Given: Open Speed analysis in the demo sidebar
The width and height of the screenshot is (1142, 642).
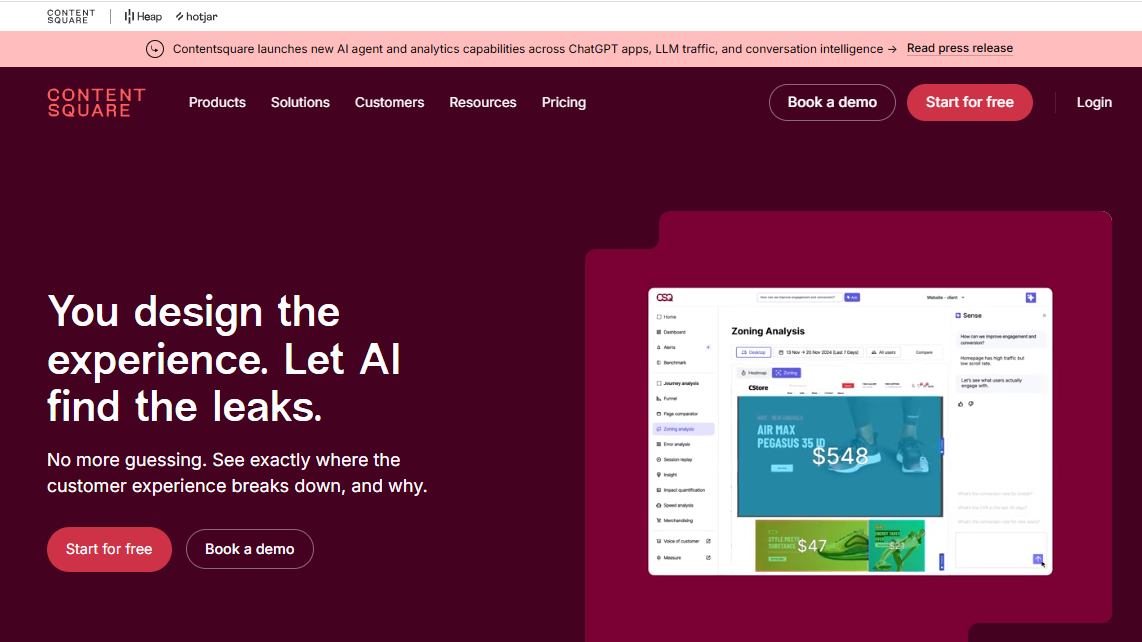Looking at the screenshot, I should 675,506.
